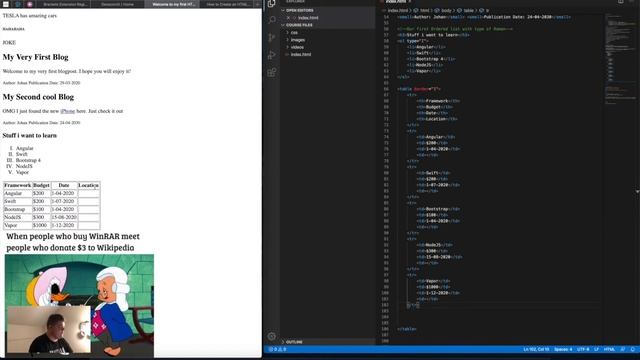Open the notifications bell in the status bar

pyautogui.click(x=633, y=349)
